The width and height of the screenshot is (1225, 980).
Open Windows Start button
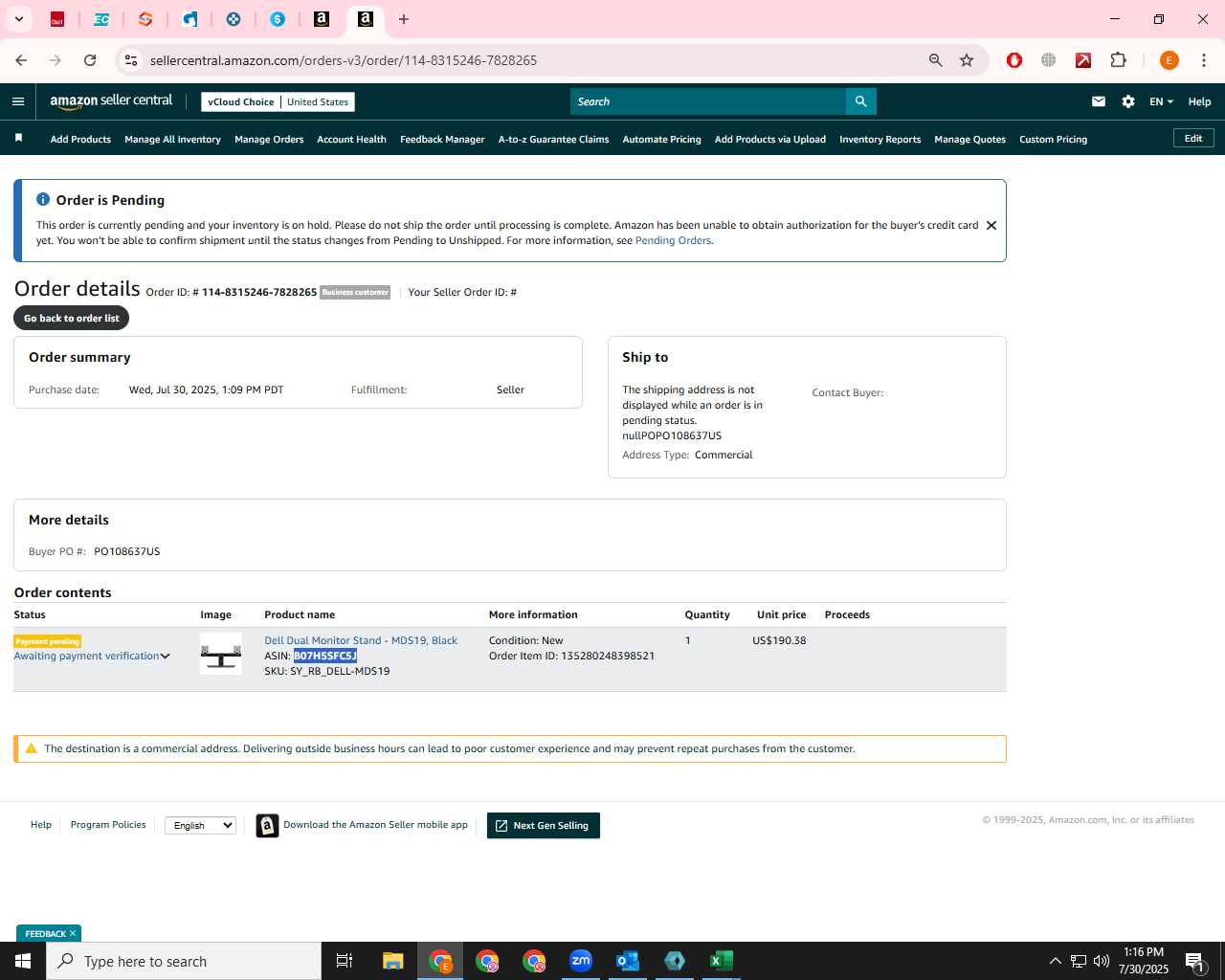[23, 961]
